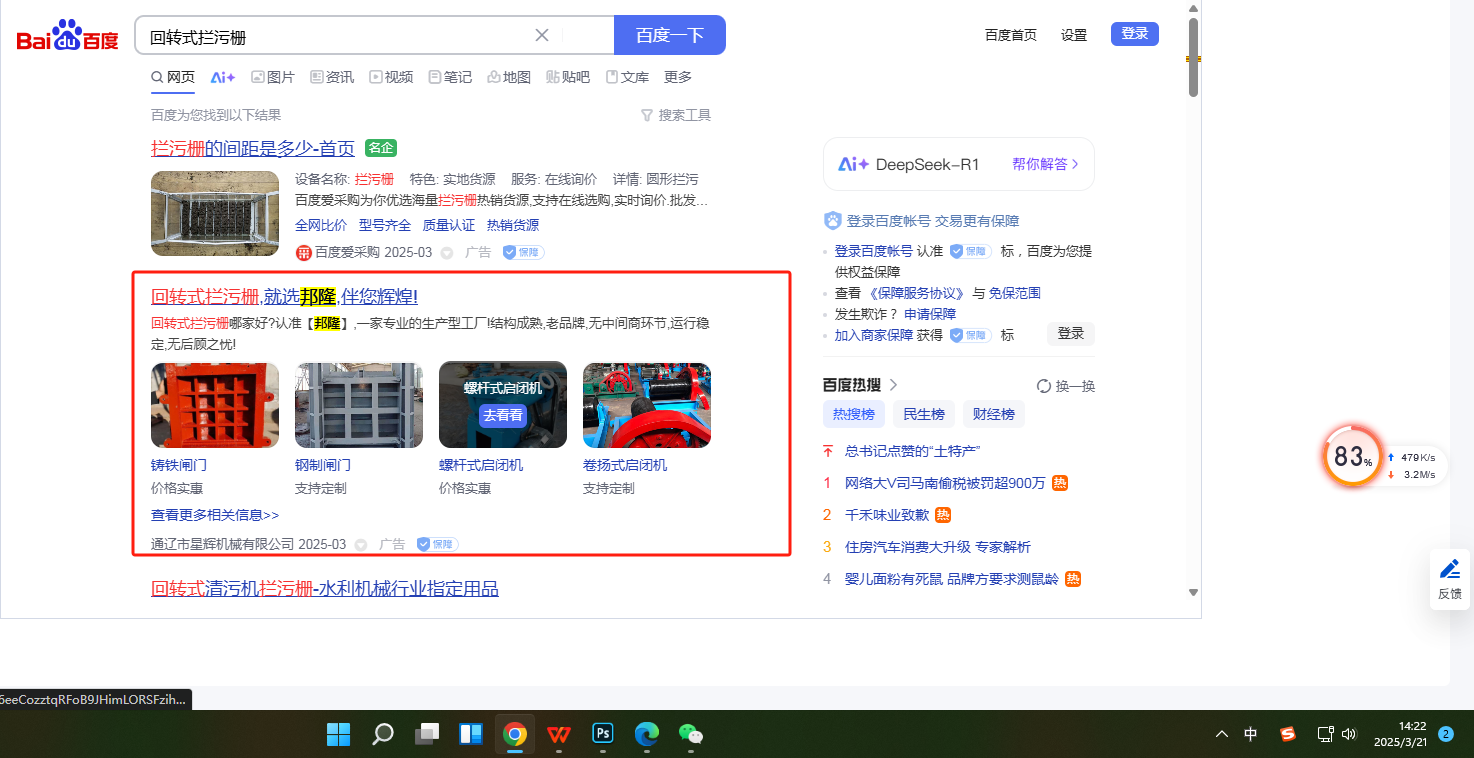The image size is (1474, 758).
Task: Show hidden system tray icons chevron
Action: 1222,734
